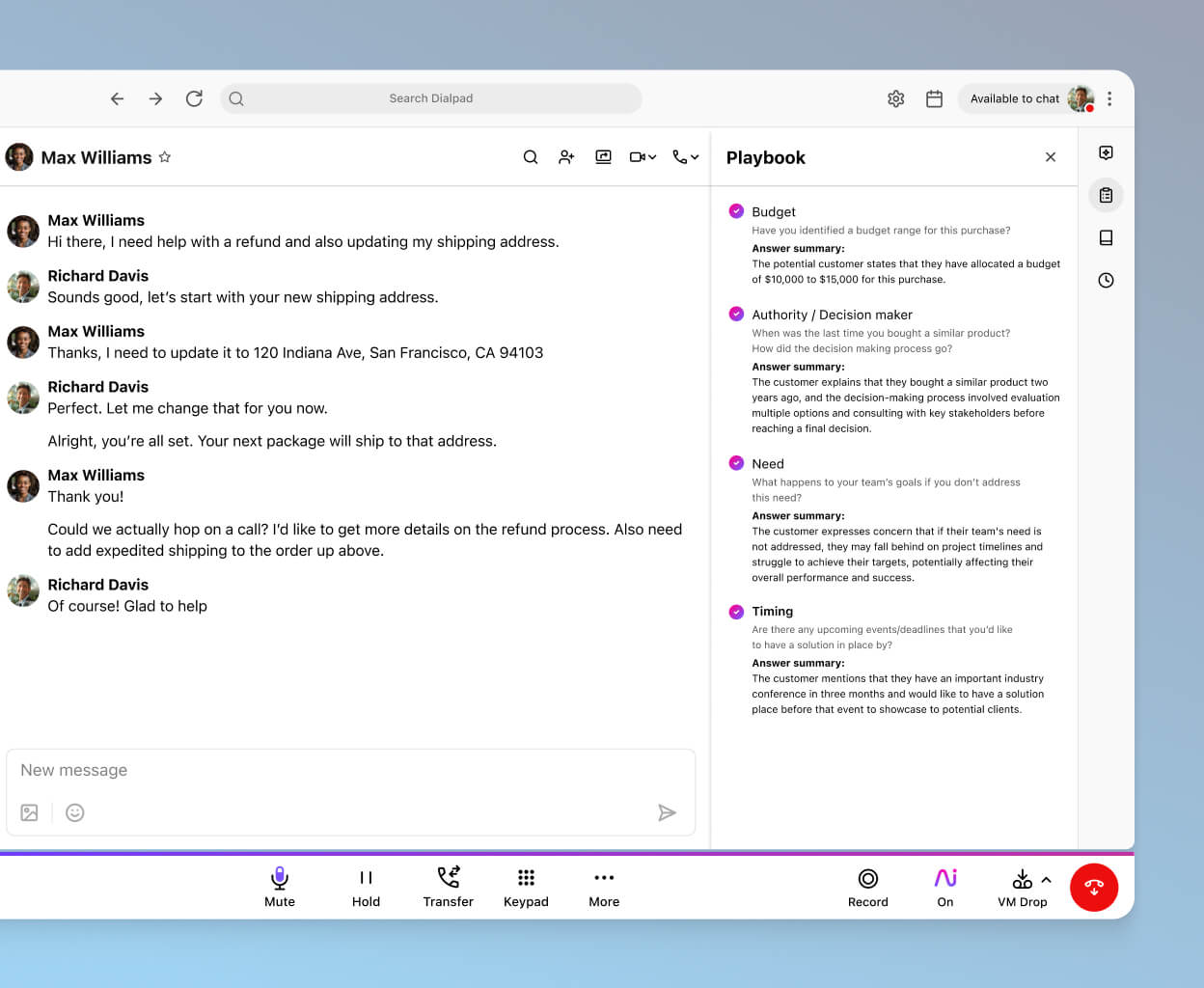Viewport: 1204px width, 988px height.
Task: End the active call
Action: (1094, 887)
